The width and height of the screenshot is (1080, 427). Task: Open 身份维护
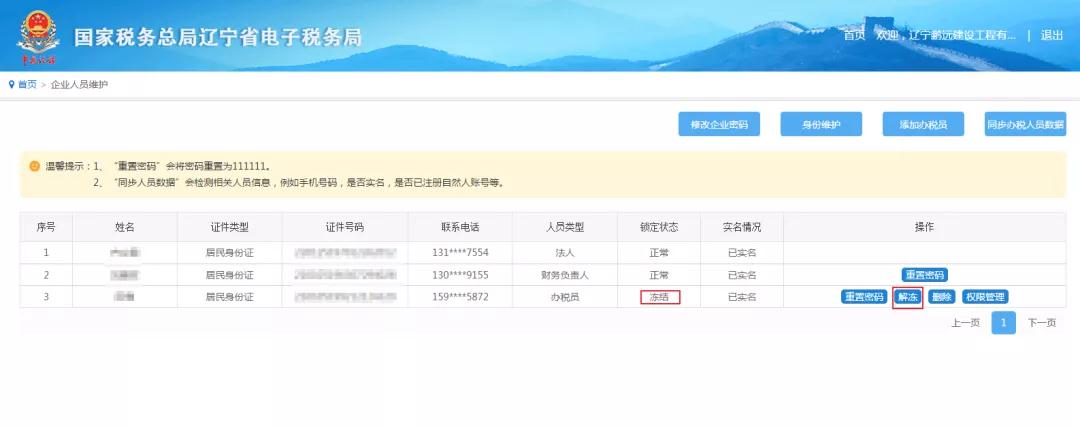tap(821, 125)
